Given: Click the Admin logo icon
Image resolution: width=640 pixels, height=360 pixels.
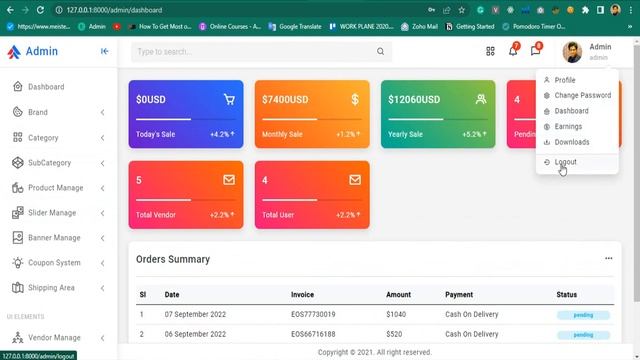Looking at the screenshot, I should pyautogui.click(x=13, y=52).
